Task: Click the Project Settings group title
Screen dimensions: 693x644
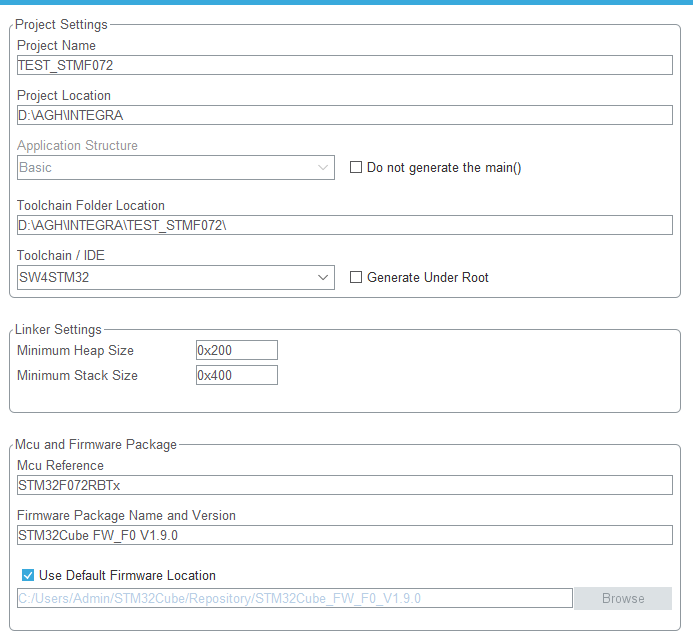Action: point(61,24)
